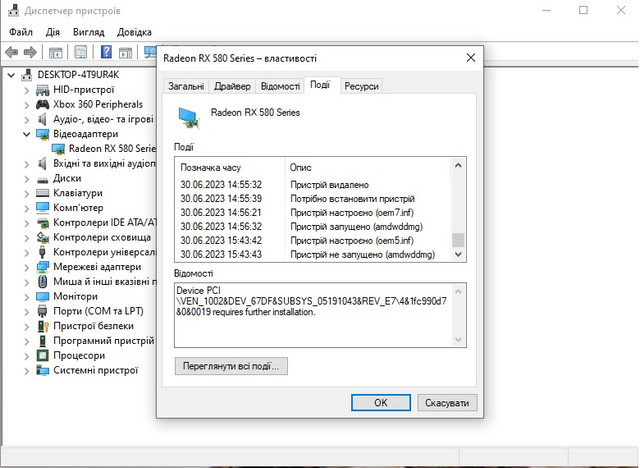Switch to the Відомості tab

click(280, 86)
